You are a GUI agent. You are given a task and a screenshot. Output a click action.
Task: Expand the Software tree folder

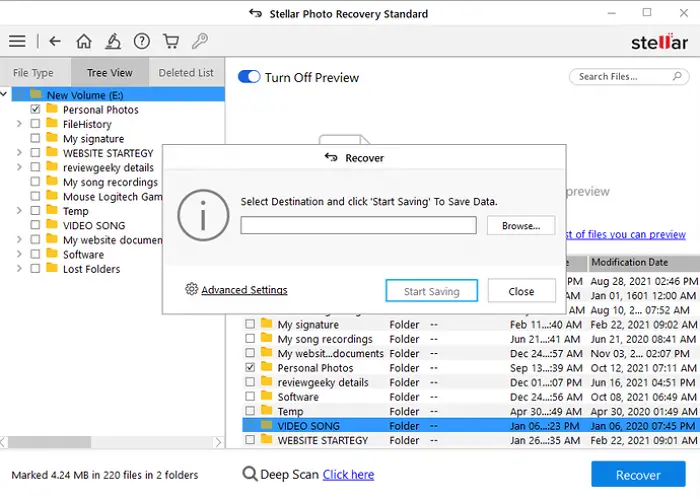click(19, 254)
